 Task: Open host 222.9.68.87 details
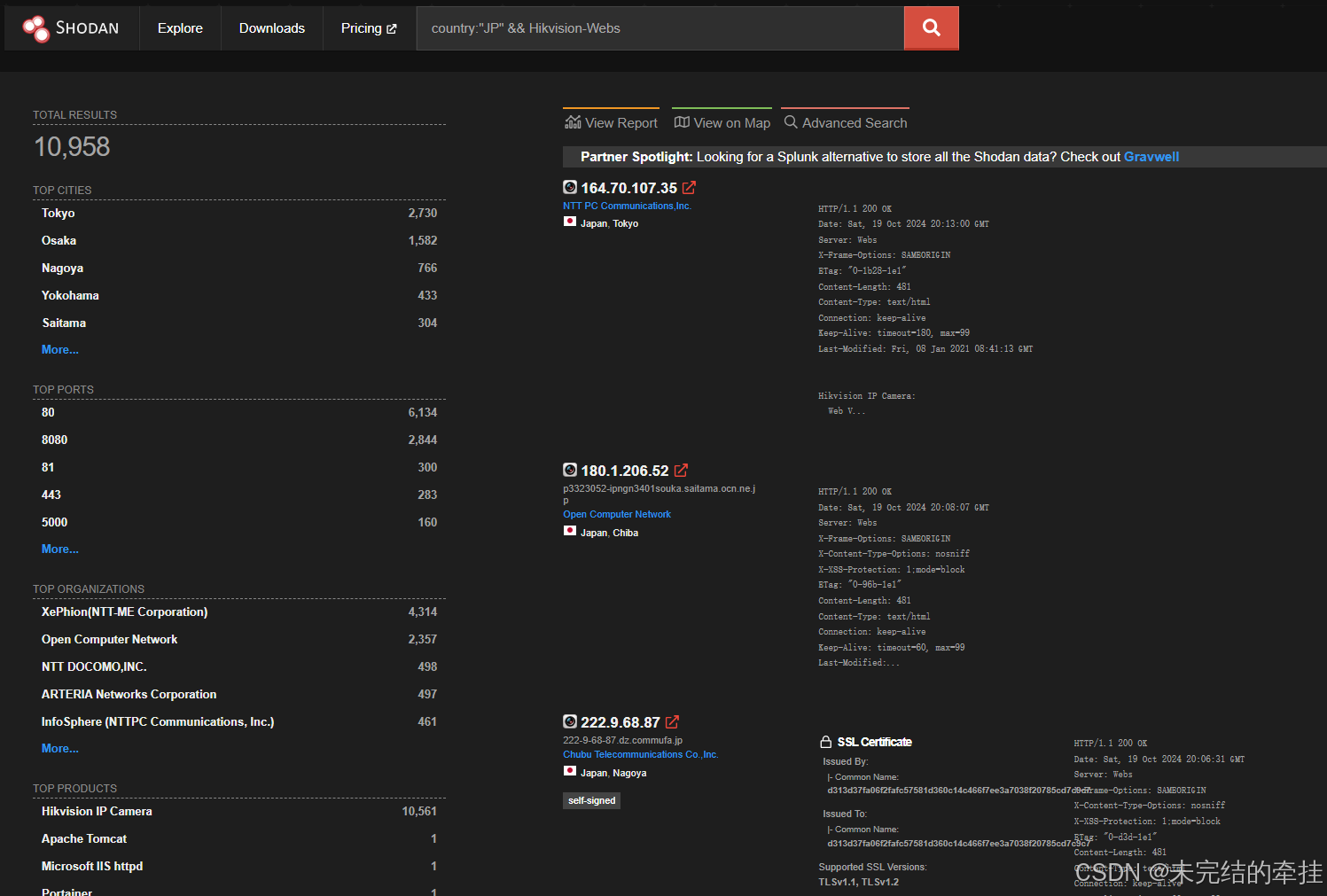click(x=621, y=722)
